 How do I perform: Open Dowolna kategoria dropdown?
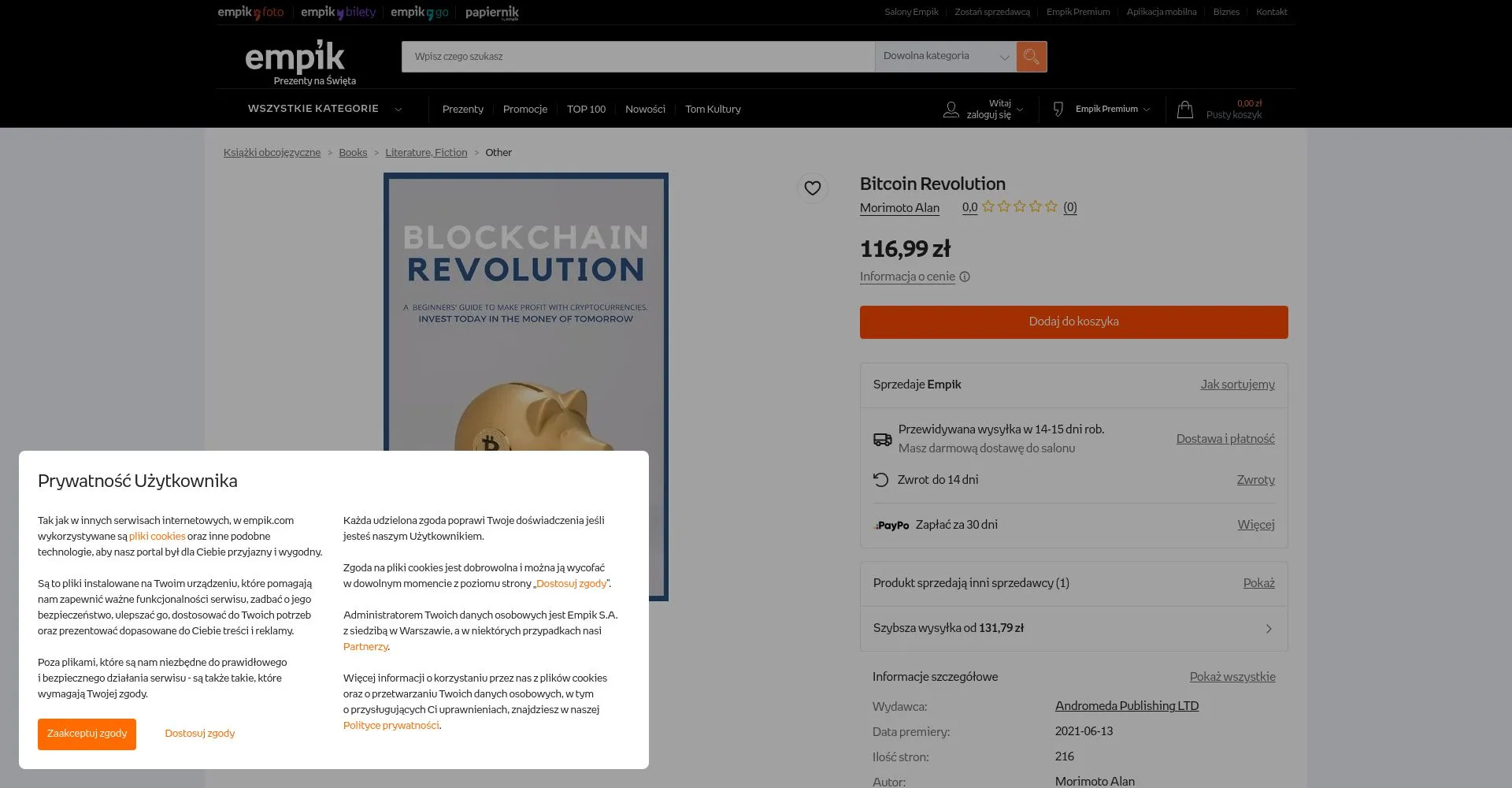[x=945, y=57]
